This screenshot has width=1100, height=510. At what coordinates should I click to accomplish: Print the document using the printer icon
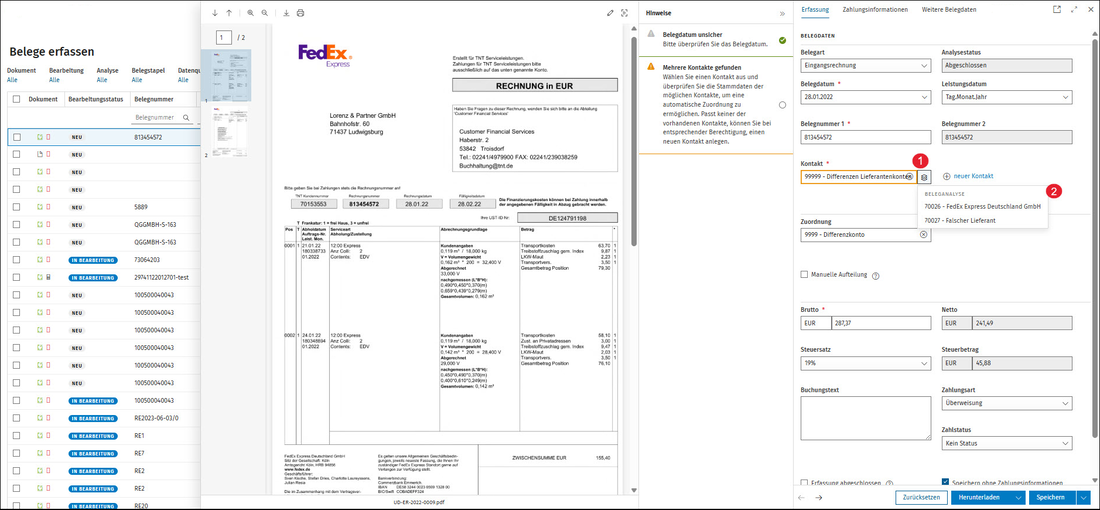coord(300,13)
